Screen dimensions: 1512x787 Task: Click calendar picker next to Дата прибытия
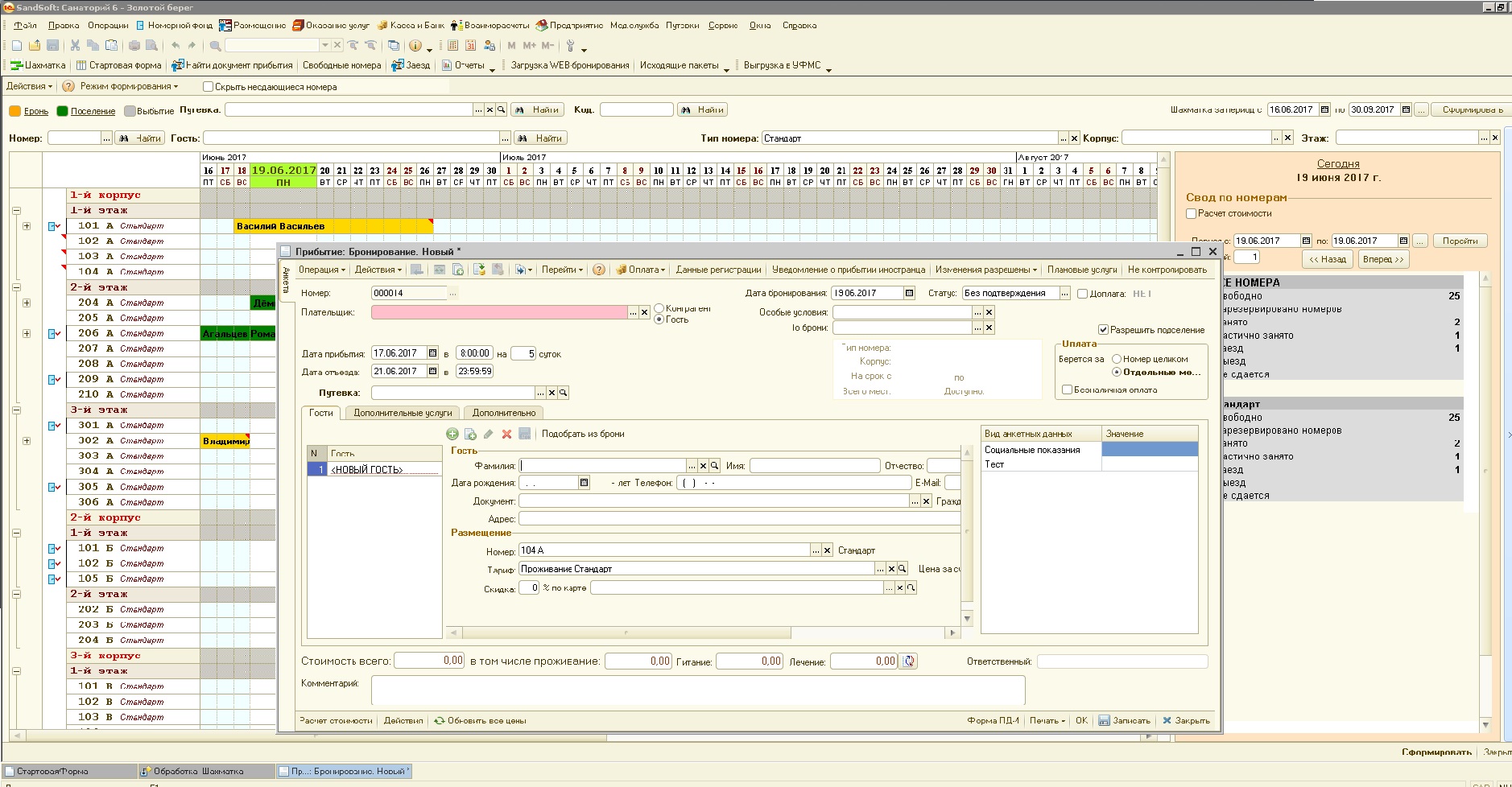coord(432,353)
